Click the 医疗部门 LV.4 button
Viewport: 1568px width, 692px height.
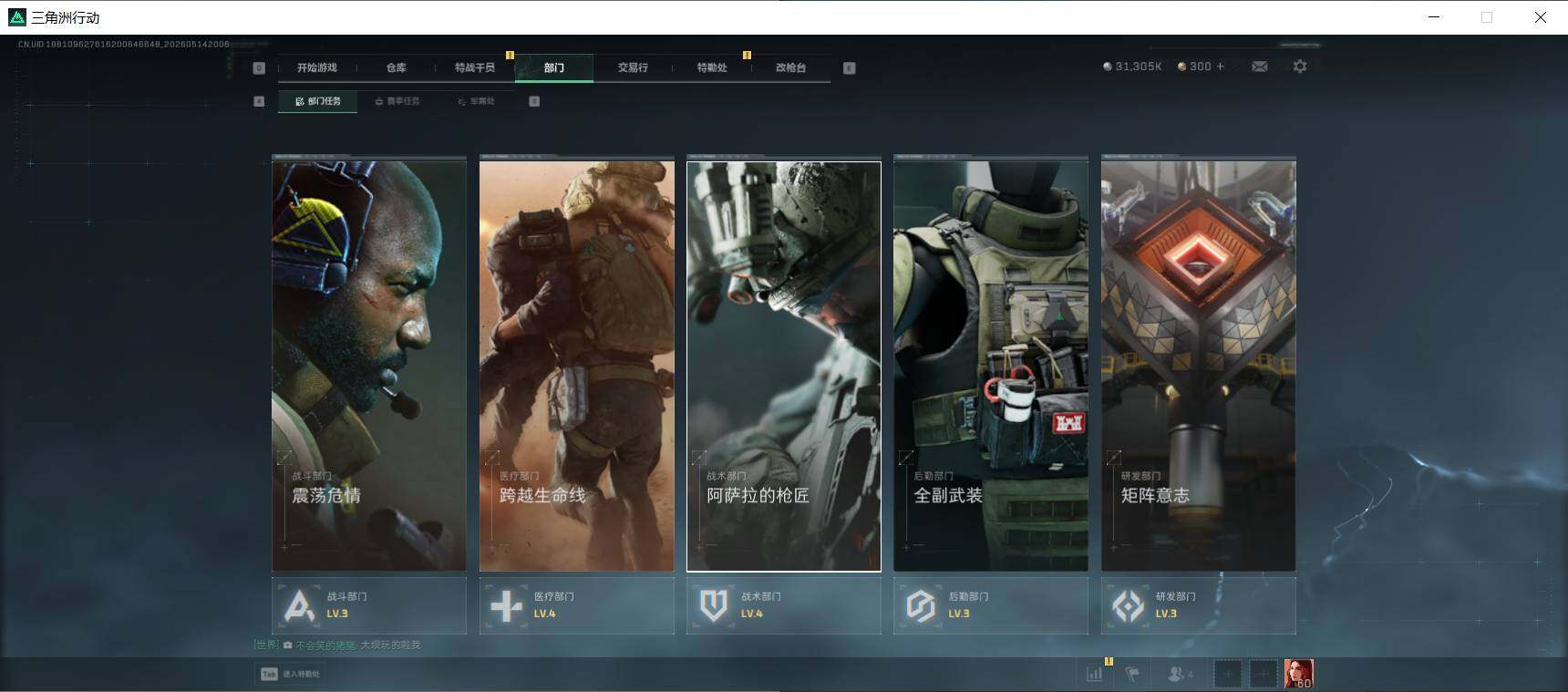pos(577,605)
